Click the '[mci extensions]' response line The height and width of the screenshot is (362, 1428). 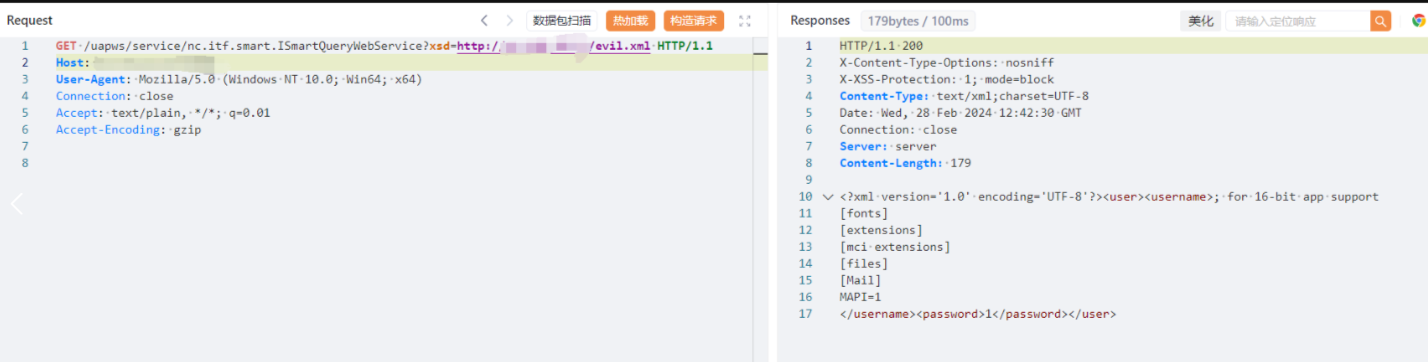[895, 247]
